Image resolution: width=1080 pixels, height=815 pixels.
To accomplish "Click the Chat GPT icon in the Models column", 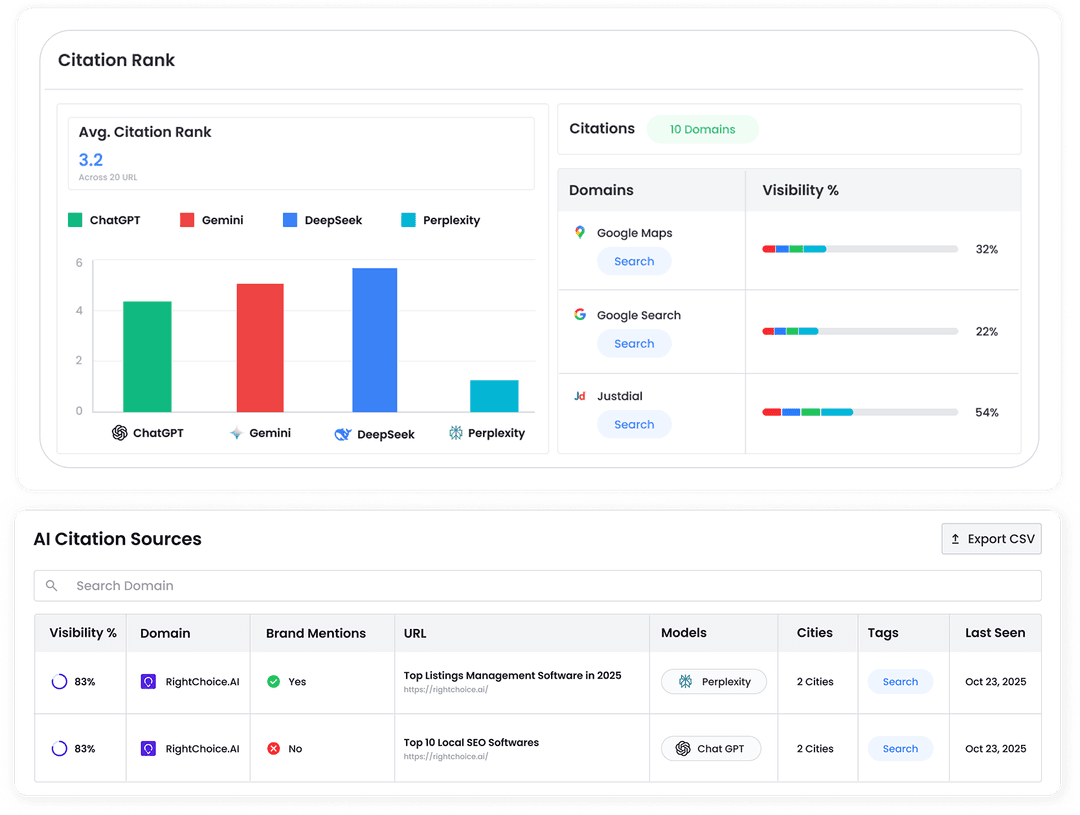I will tap(683, 748).
